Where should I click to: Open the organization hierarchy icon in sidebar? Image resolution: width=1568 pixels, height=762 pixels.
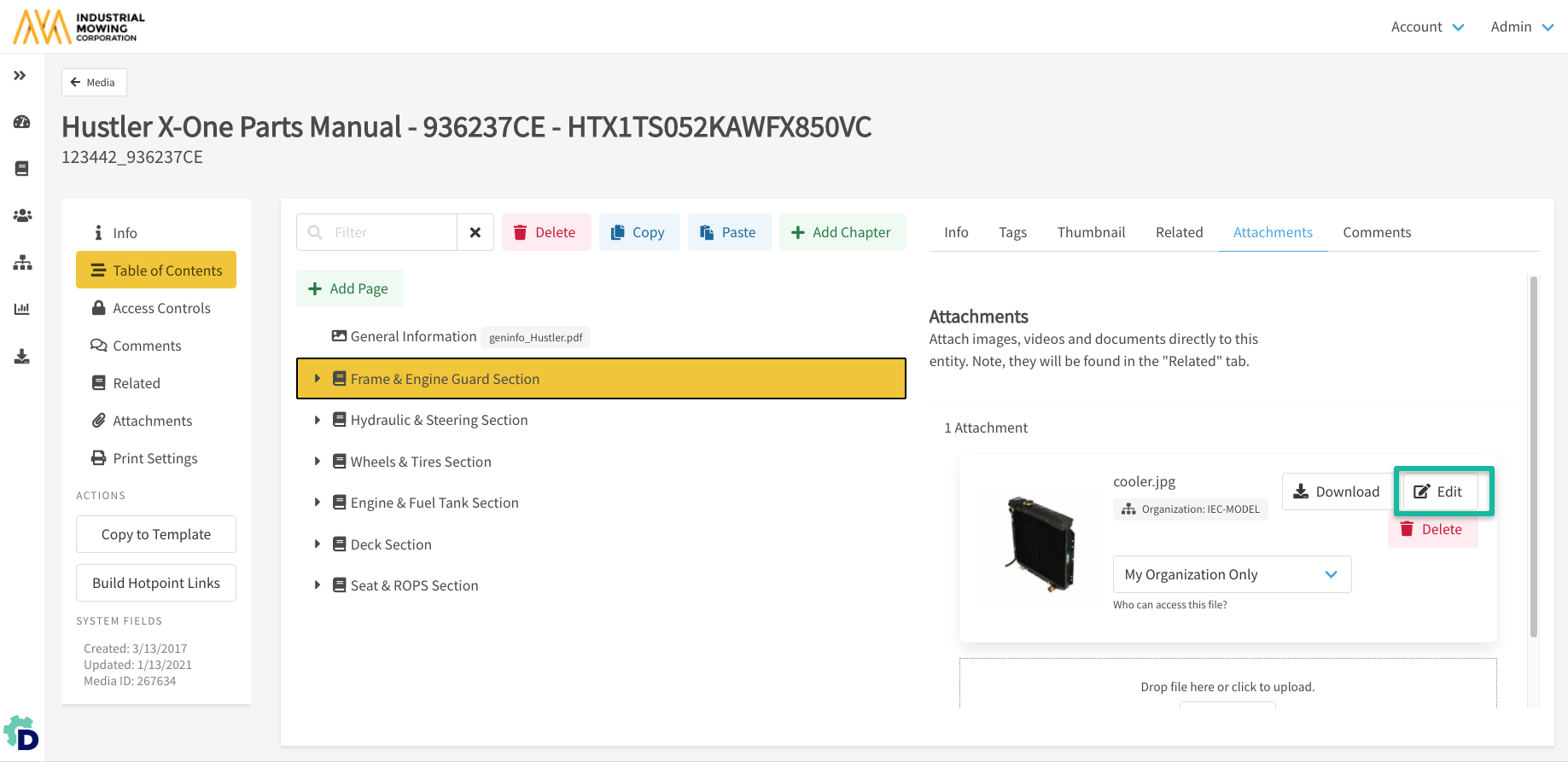22,263
